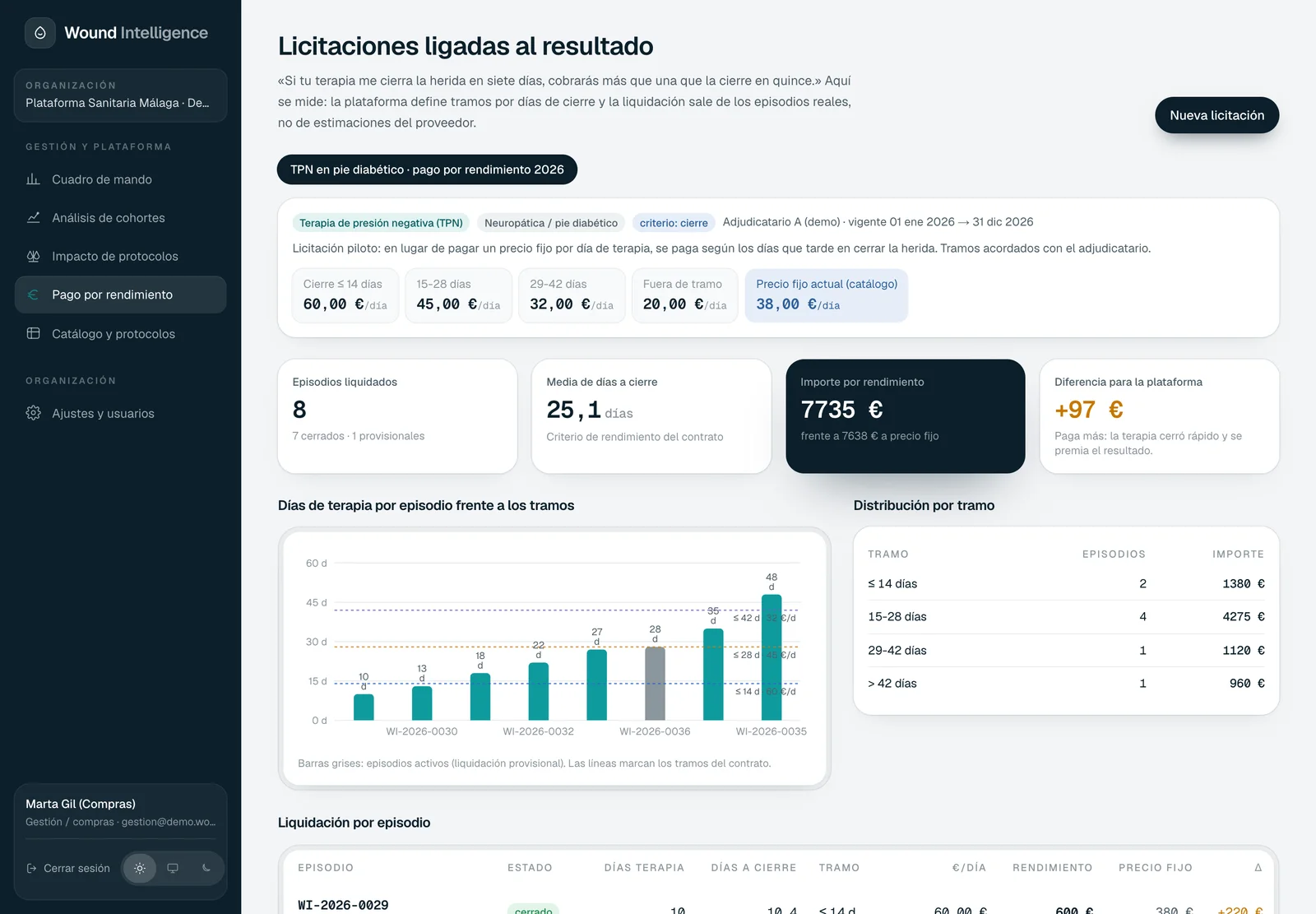Click the 18 d chart bar
Screen dimensions: 1316x914
pyautogui.click(x=480, y=697)
